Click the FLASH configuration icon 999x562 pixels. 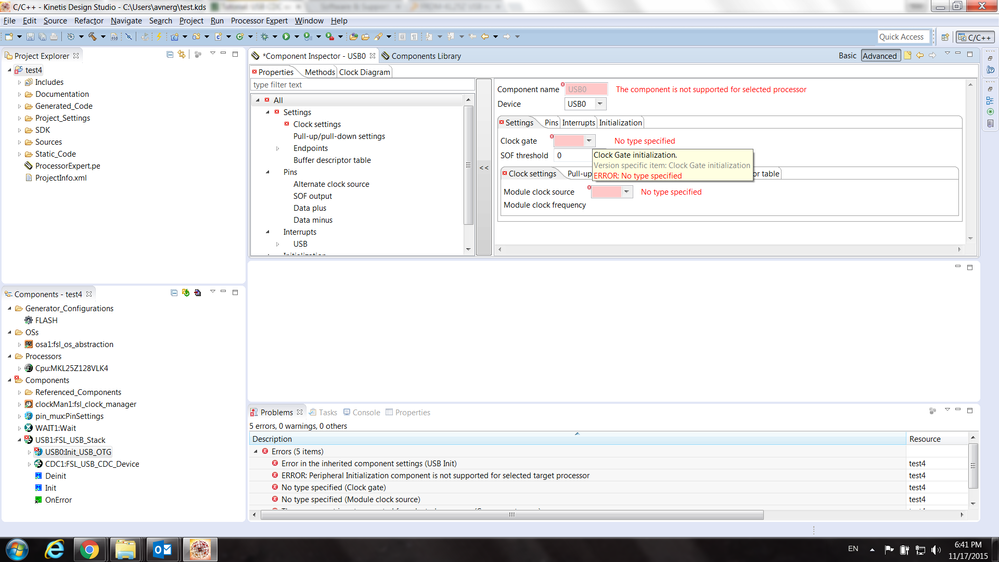pos(29,321)
